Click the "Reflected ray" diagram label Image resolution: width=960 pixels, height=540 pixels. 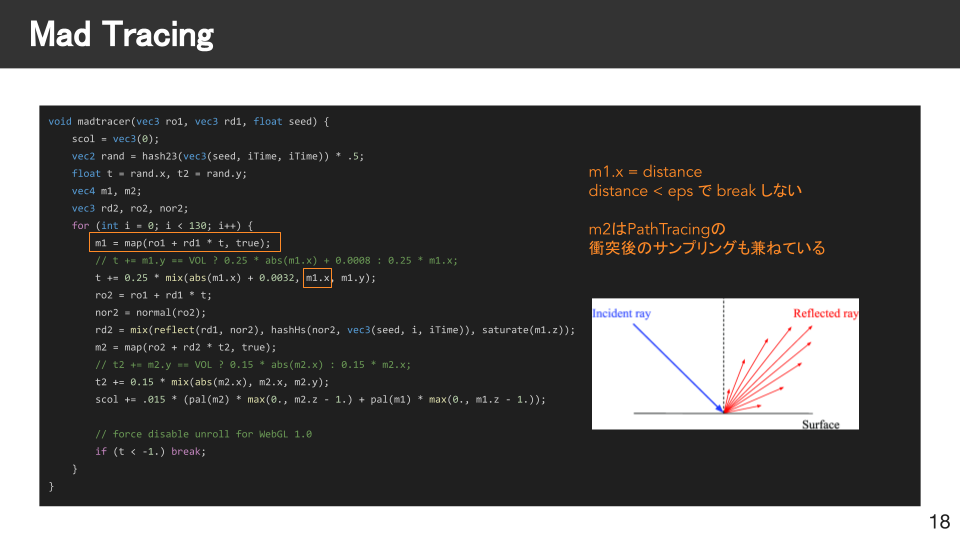point(825,314)
